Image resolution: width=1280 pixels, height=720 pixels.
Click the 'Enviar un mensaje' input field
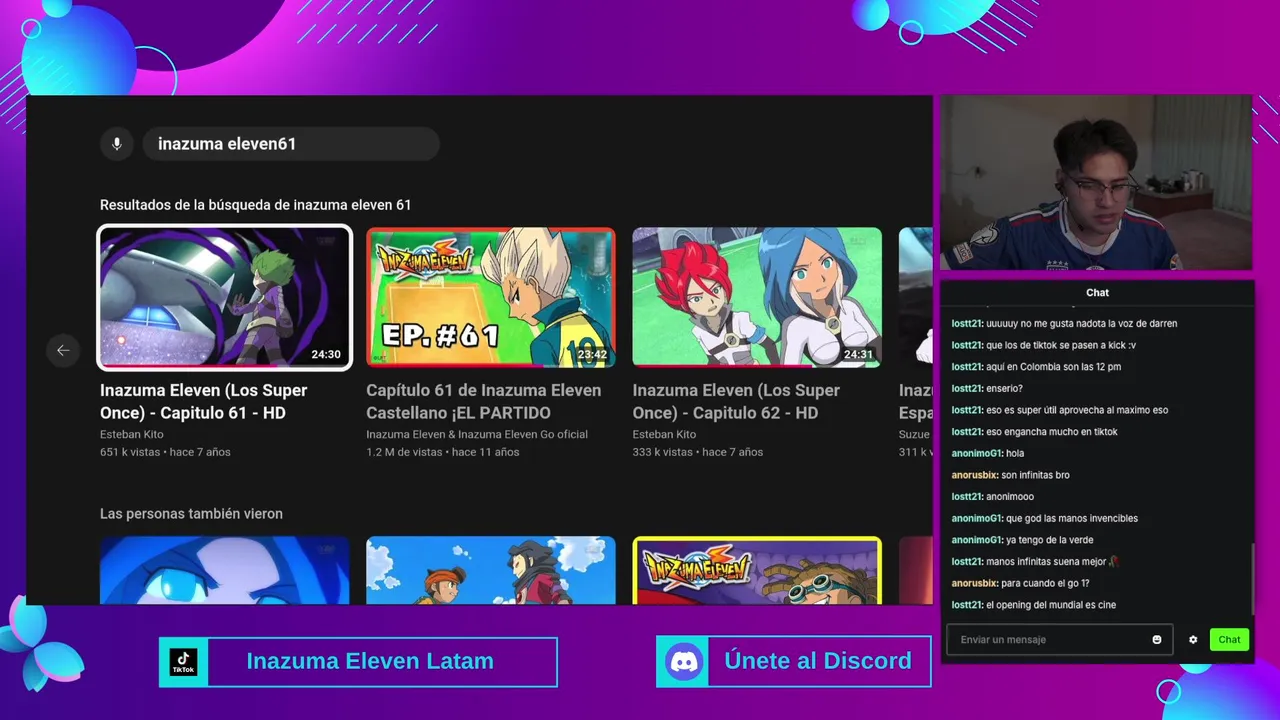(1059, 640)
